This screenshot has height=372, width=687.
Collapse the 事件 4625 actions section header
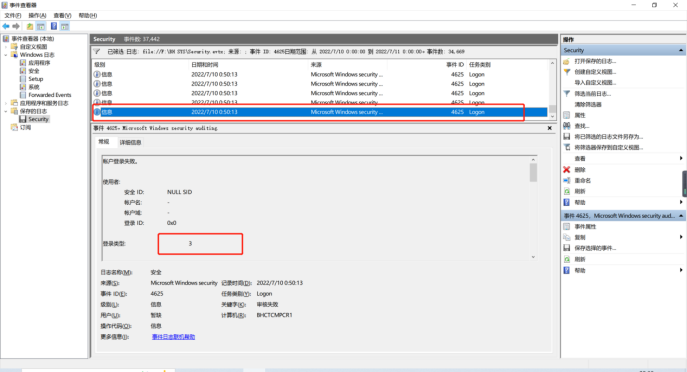coord(681,216)
